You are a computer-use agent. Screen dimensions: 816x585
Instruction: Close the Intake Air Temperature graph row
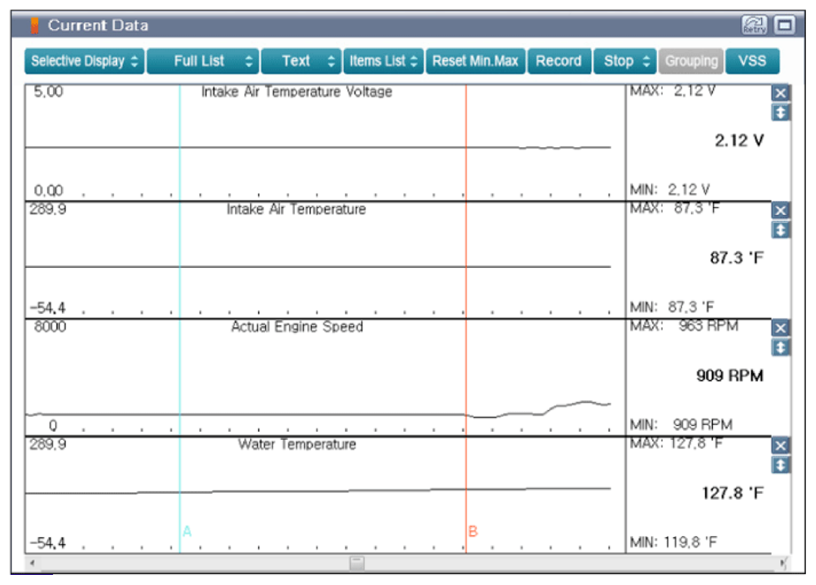[x=781, y=210]
